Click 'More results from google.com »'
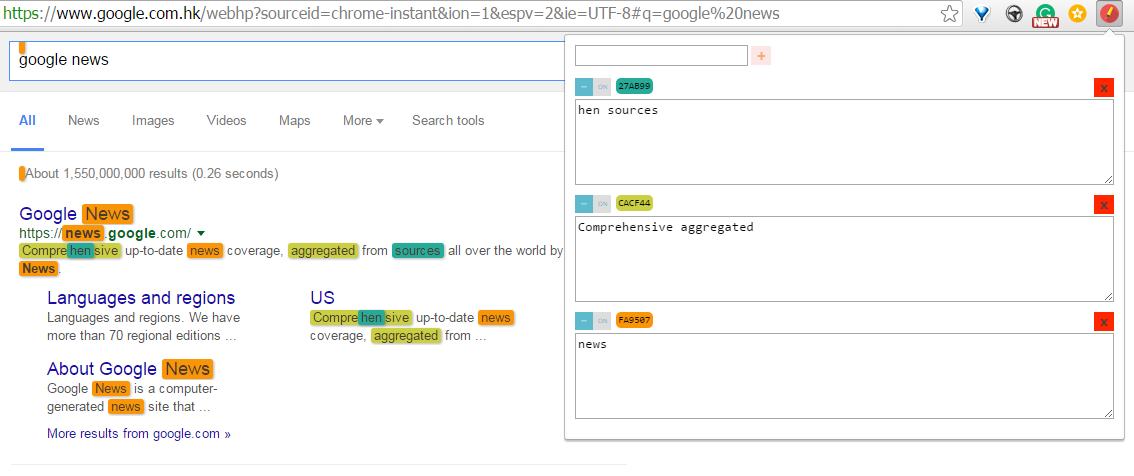Image resolution: width=1134 pixels, height=476 pixels. pos(139,434)
